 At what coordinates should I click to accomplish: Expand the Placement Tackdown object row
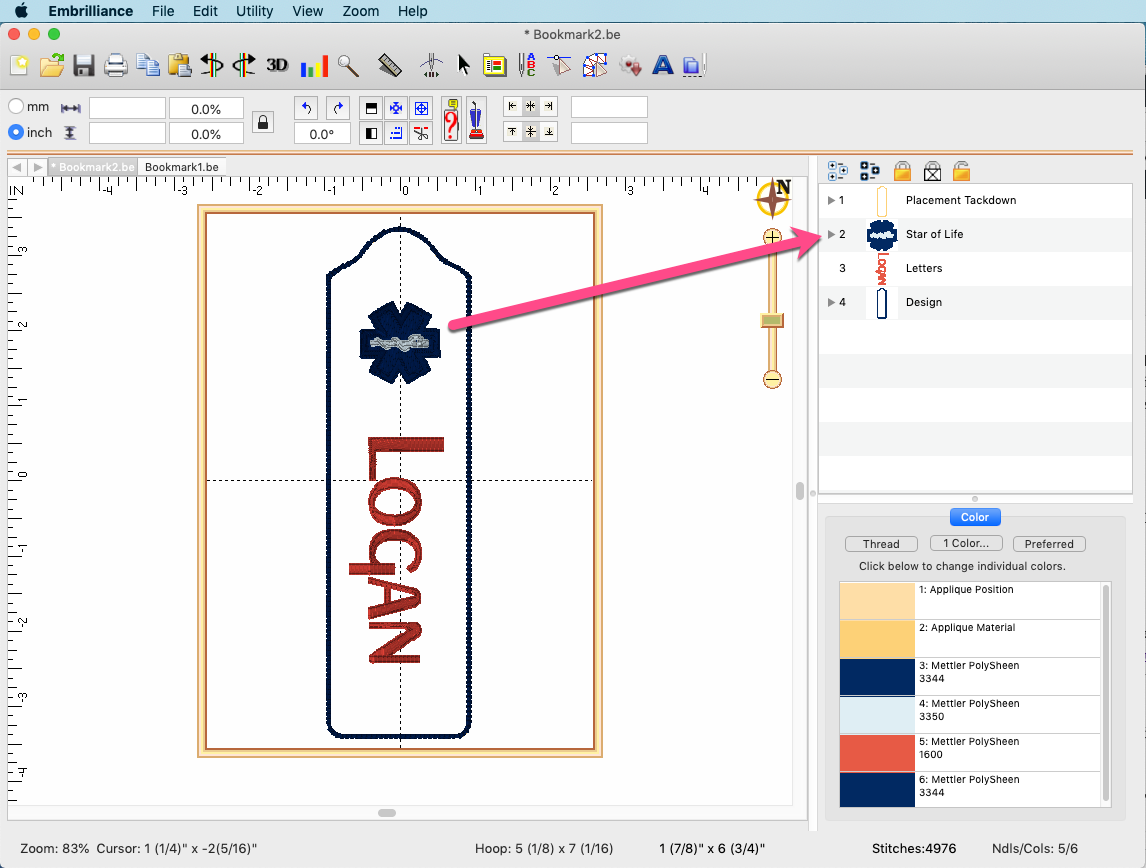831,200
